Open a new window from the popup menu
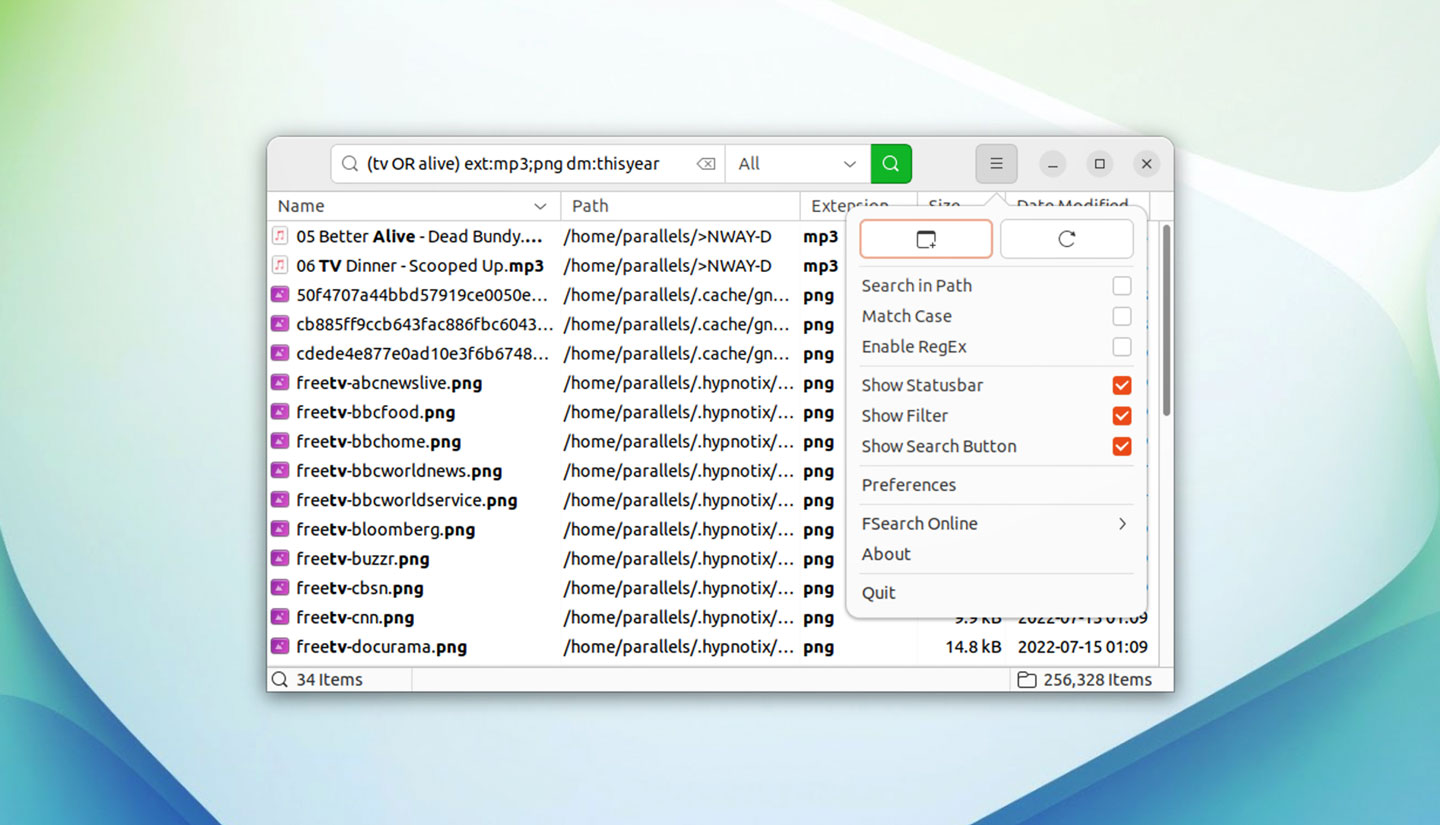Image resolution: width=1440 pixels, height=825 pixels. [x=926, y=239]
